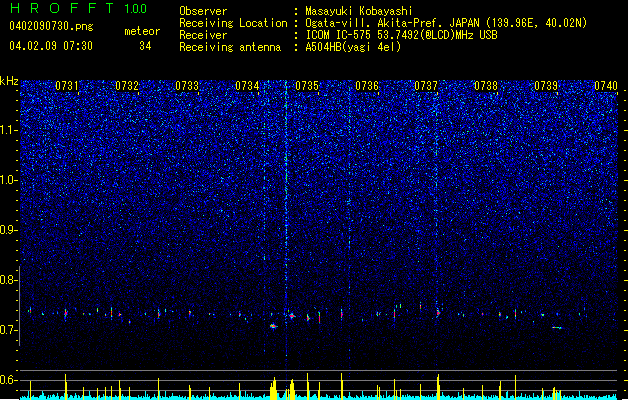629x400 pixels.
Task: Click the meteor count label
Action: tap(142, 31)
